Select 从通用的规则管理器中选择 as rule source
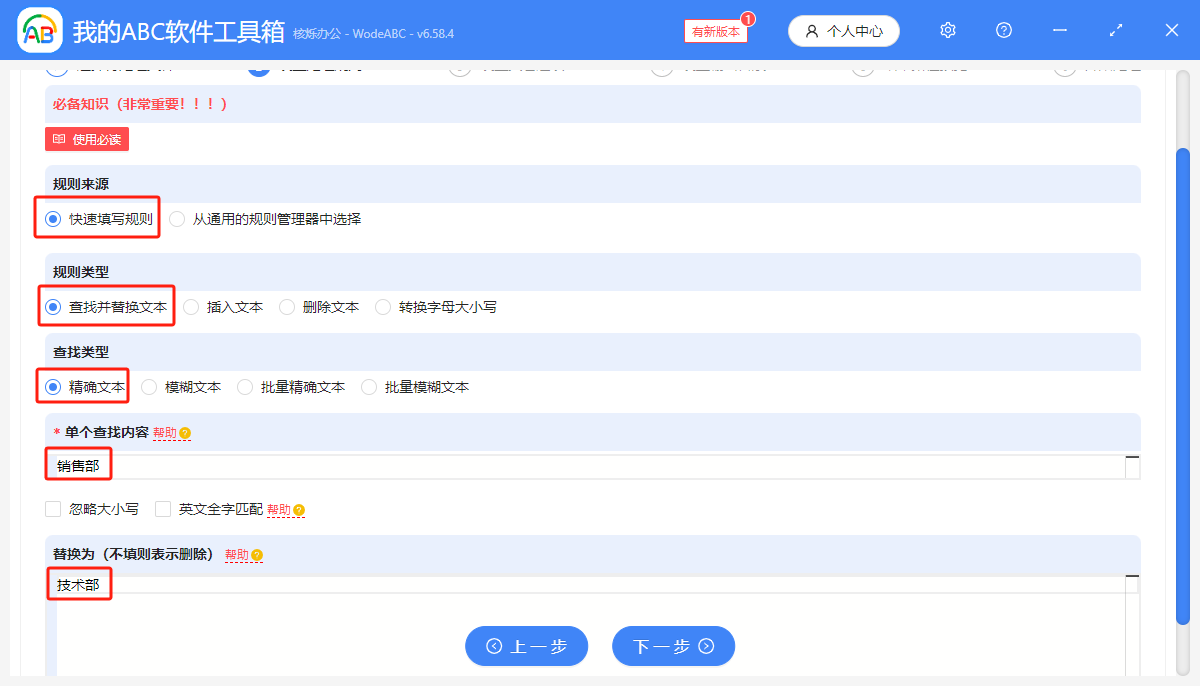Image resolution: width=1200 pixels, height=686 pixels. (x=177, y=220)
